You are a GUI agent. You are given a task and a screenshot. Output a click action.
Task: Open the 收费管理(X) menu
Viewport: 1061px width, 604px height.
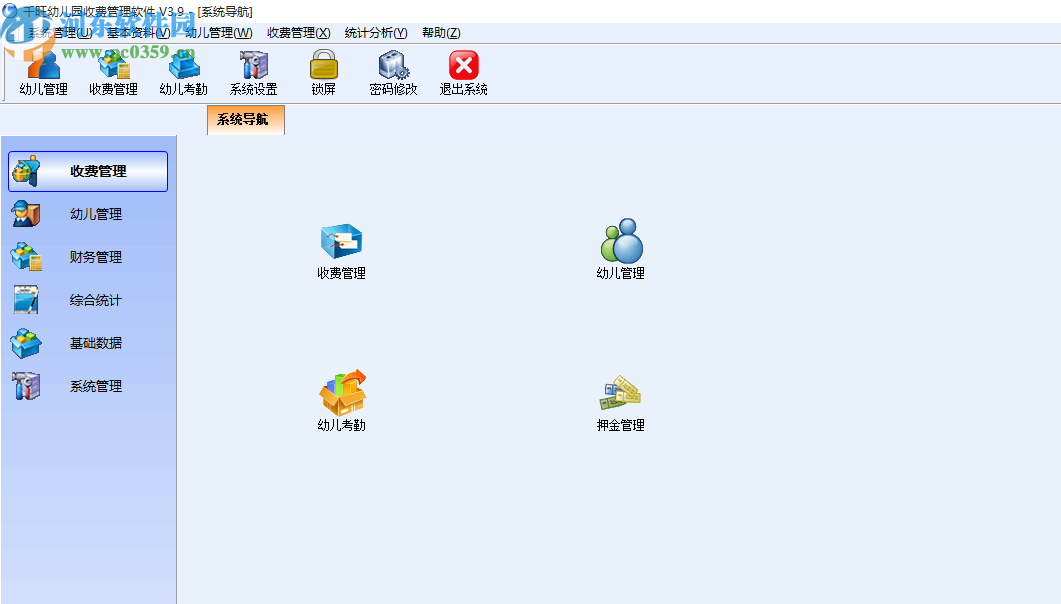[298, 32]
